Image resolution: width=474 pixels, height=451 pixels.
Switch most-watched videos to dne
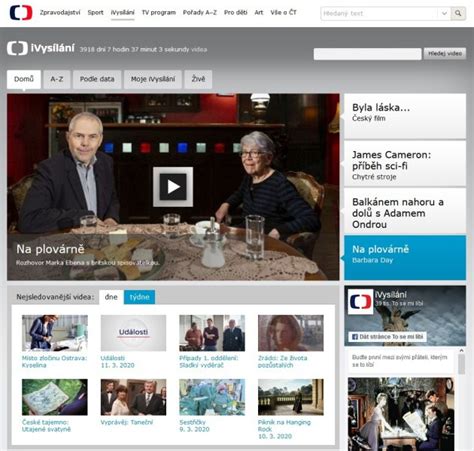pyautogui.click(x=111, y=297)
